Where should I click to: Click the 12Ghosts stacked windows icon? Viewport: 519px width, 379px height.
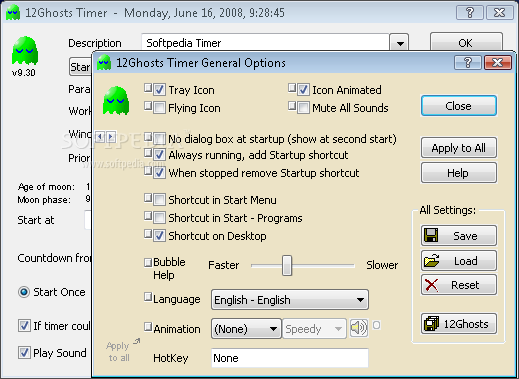pos(431,323)
